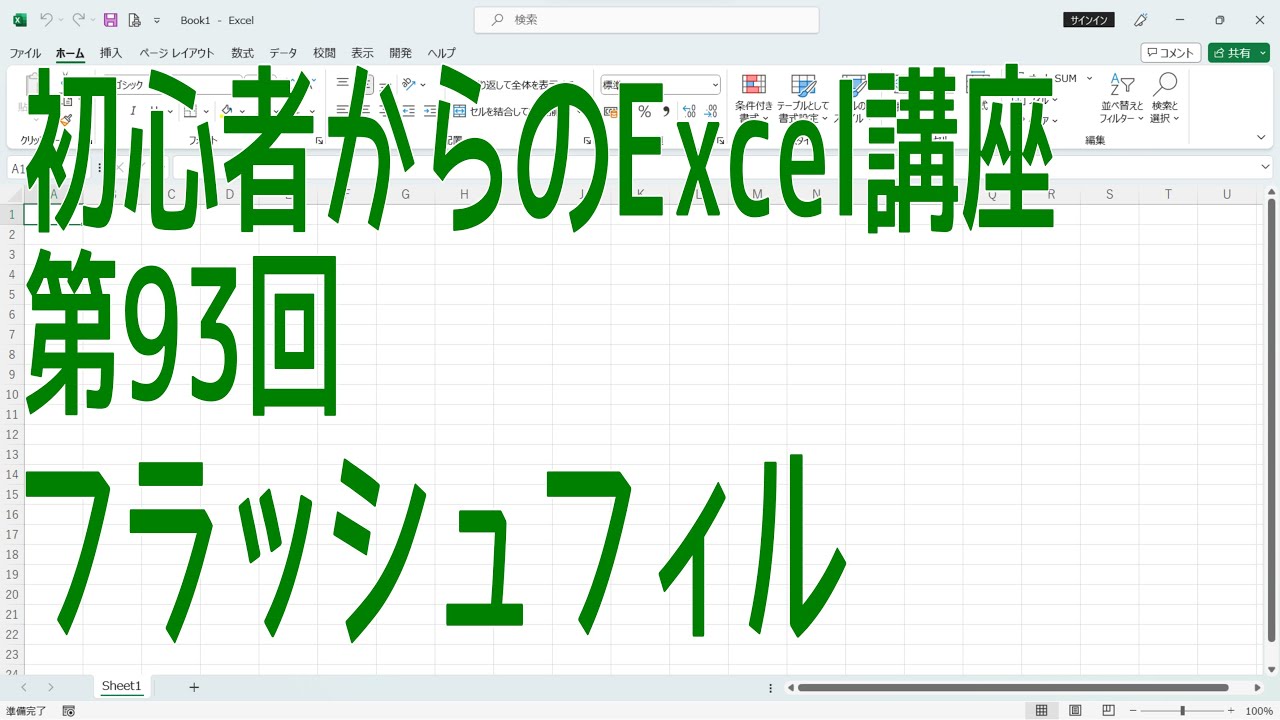Switch to 数式 tab
Screen dimensions: 1280x720
pos(242,53)
